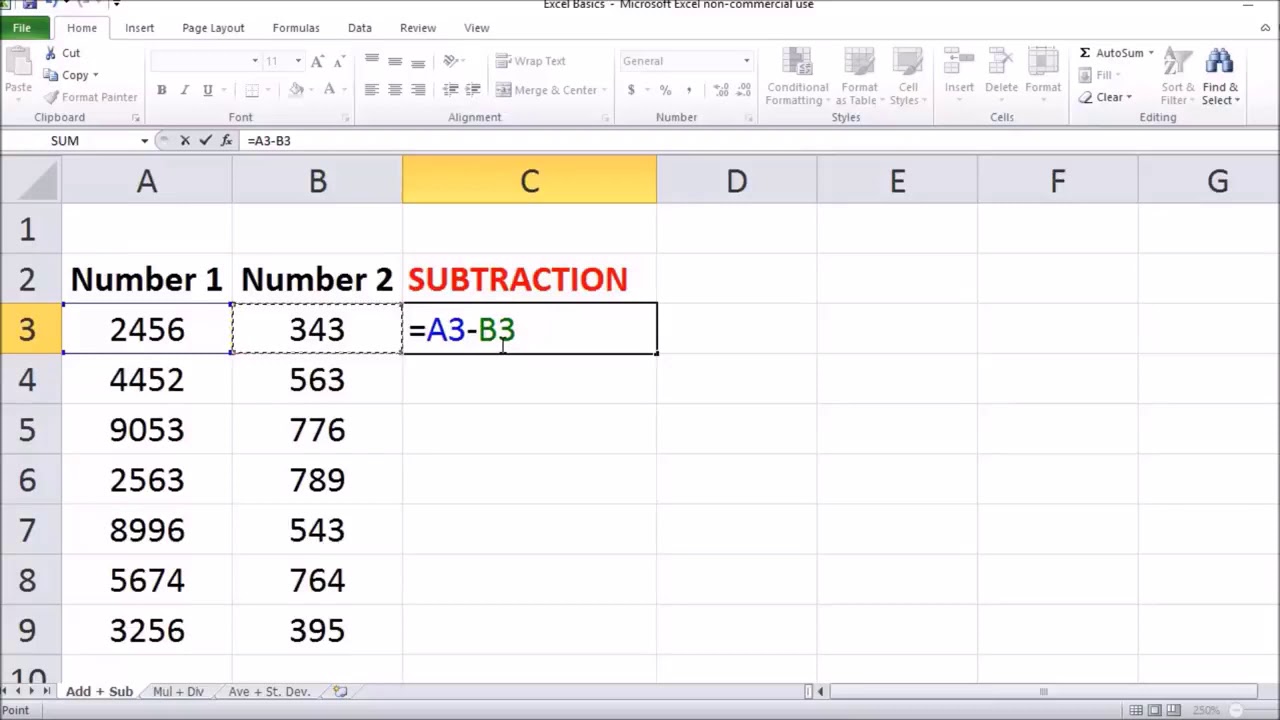Screen dimensions: 1280x720
Task: Open the File menu
Action: (x=21, y=28)
